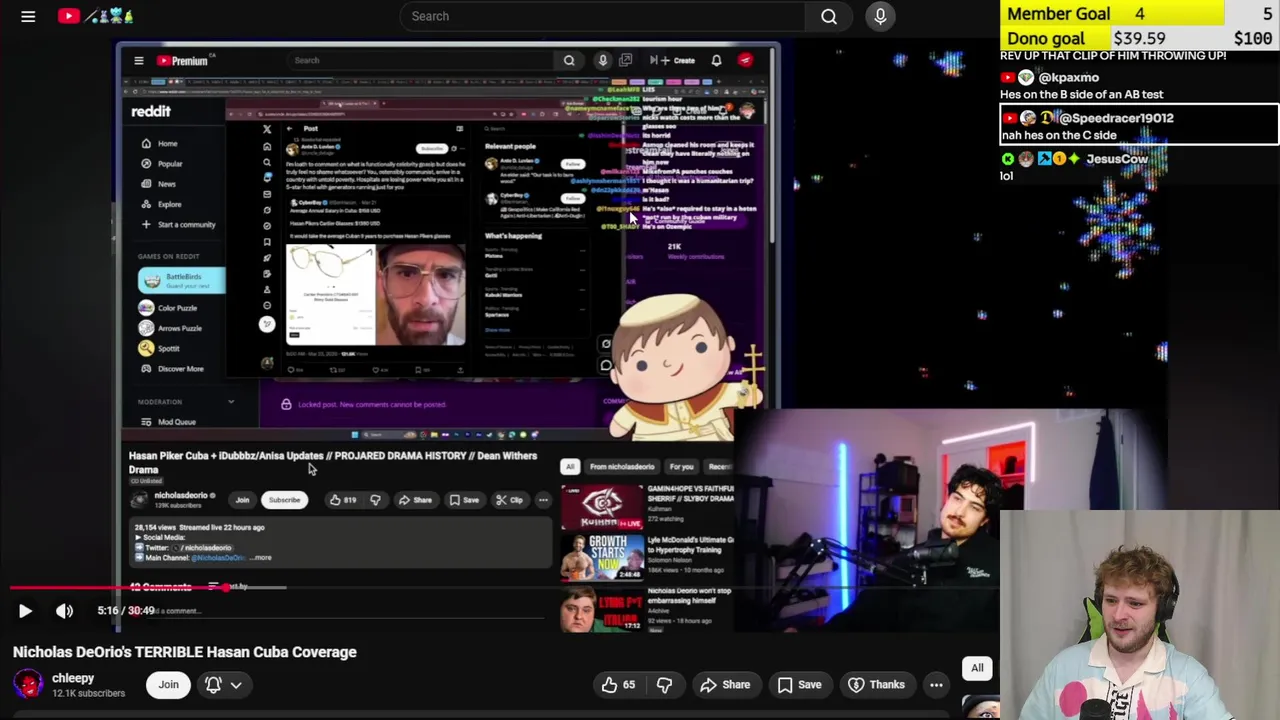The image size is (1280, 720).
Task: Open the chleepy channel avatar
Action: pyautogui.click(x=27, y=685)
